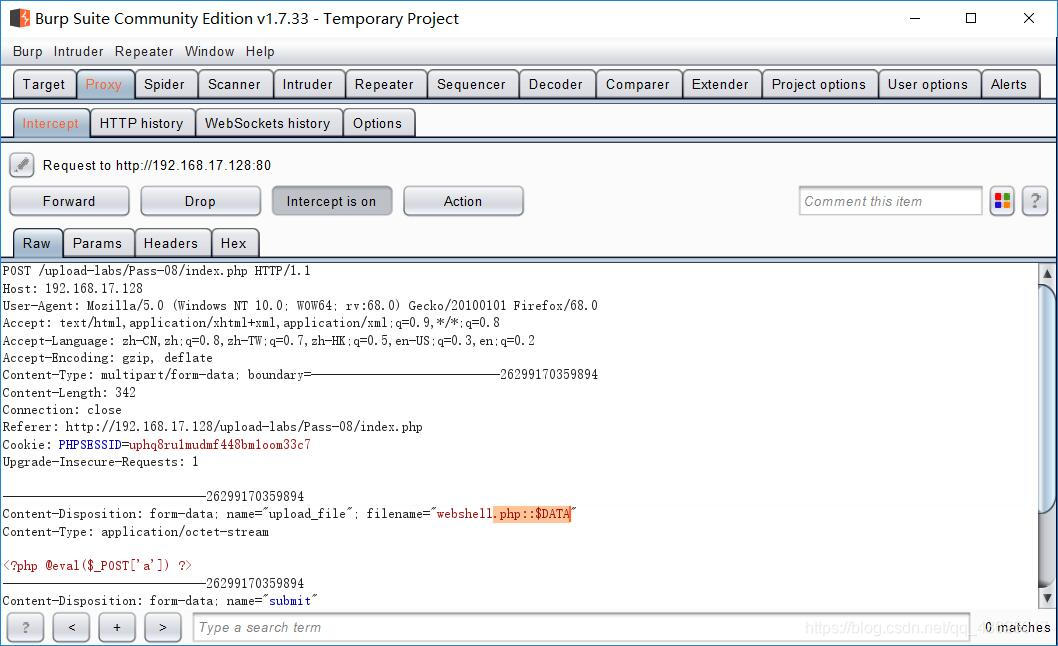Open the Action menu button
Viewport: 1058px width, 646px height.
point(463,201)
